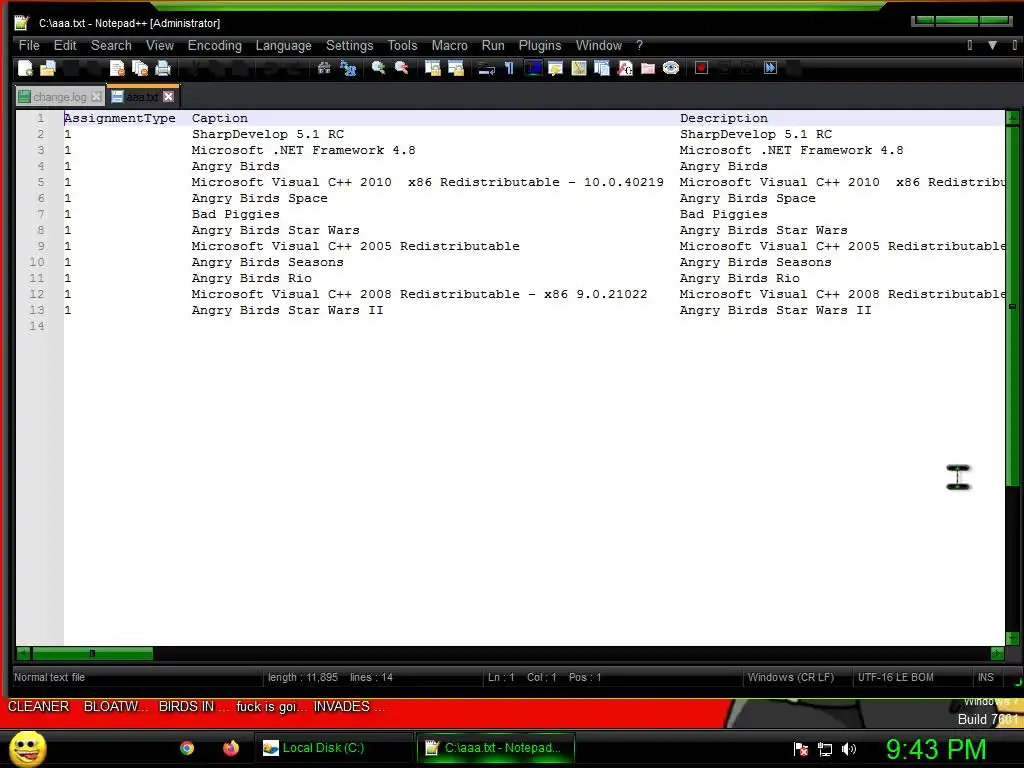This screenshot has height=768, width=1024.
Task: Open the Settings menu
Action: (x=349, y=45)
